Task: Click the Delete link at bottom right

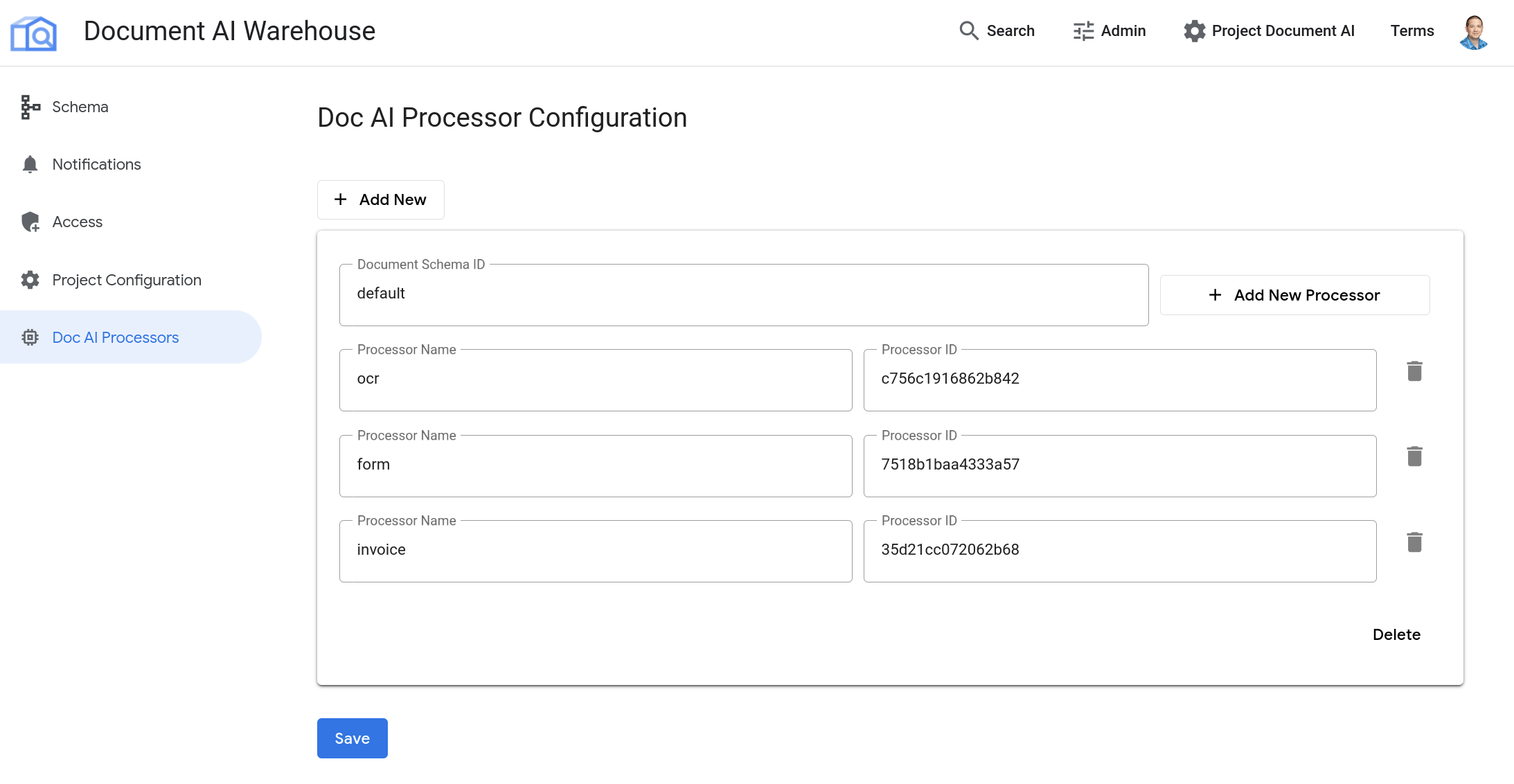Action: pos(1396,633)
